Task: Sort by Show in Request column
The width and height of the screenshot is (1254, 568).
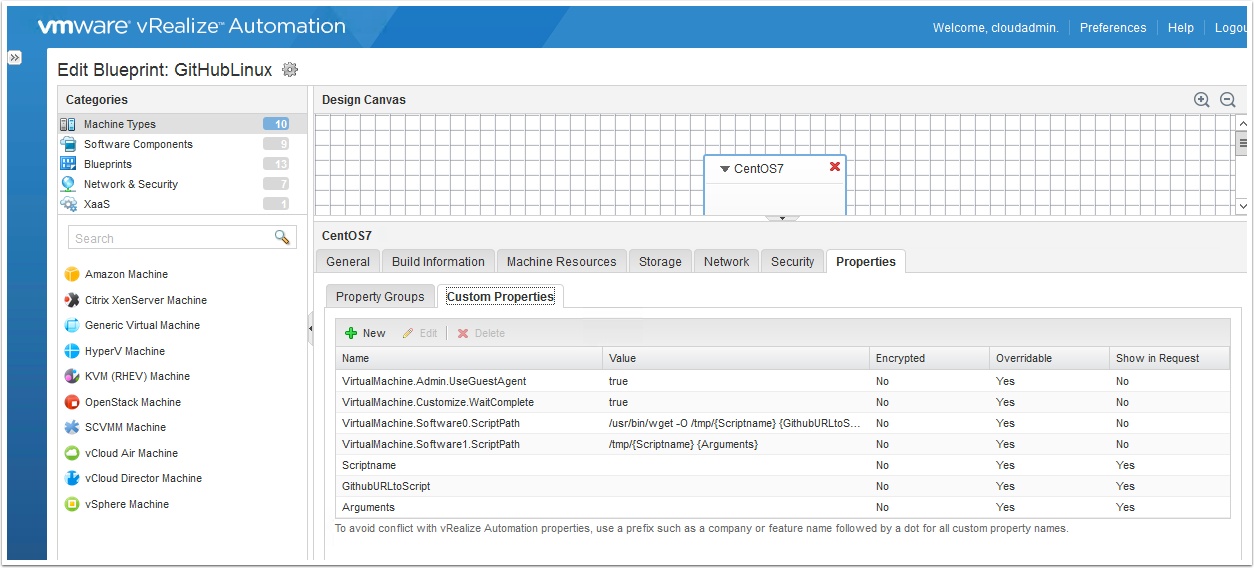Action: [x=1169, y=358]
